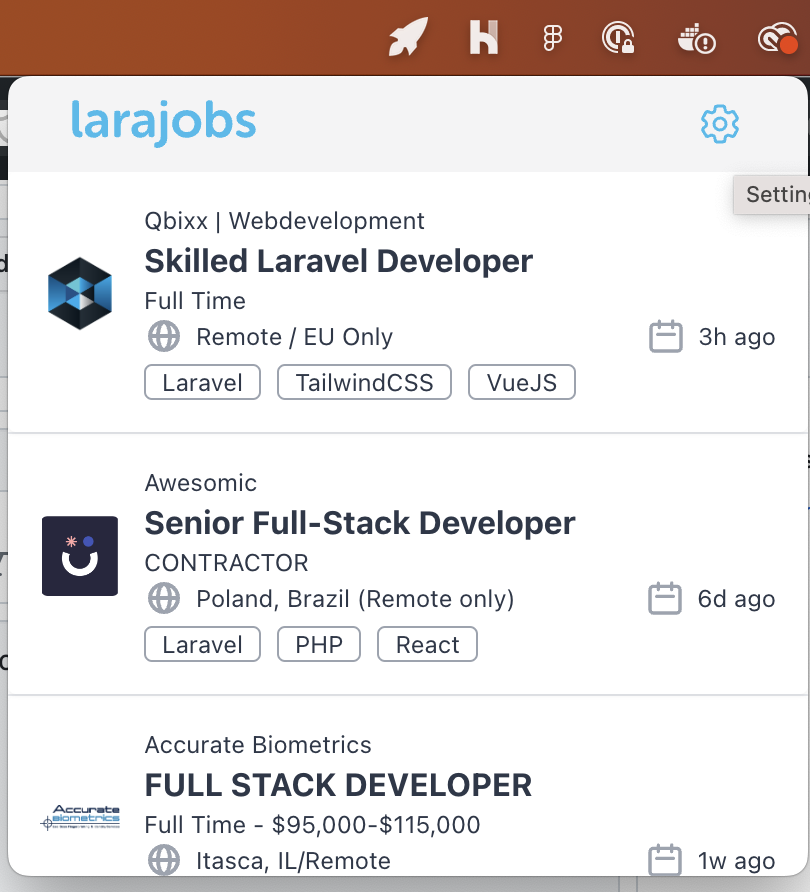Click the 1w ago posting time
Viewport: 810px width, 892px height.
click(x=737, y=861)
